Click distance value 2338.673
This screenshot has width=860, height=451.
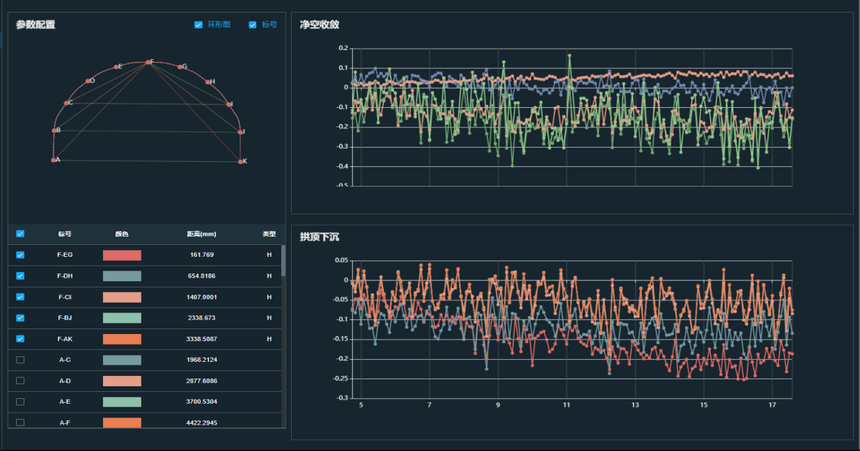point(201,318)
